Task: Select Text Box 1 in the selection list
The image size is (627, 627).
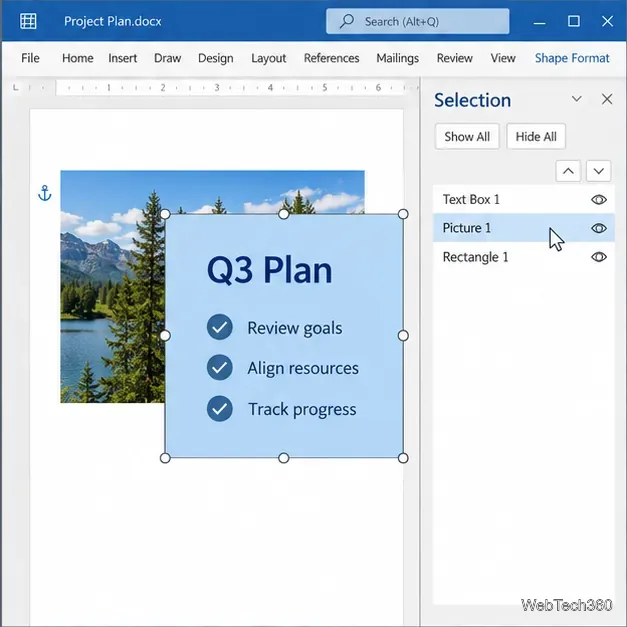Action: [523, 199]
